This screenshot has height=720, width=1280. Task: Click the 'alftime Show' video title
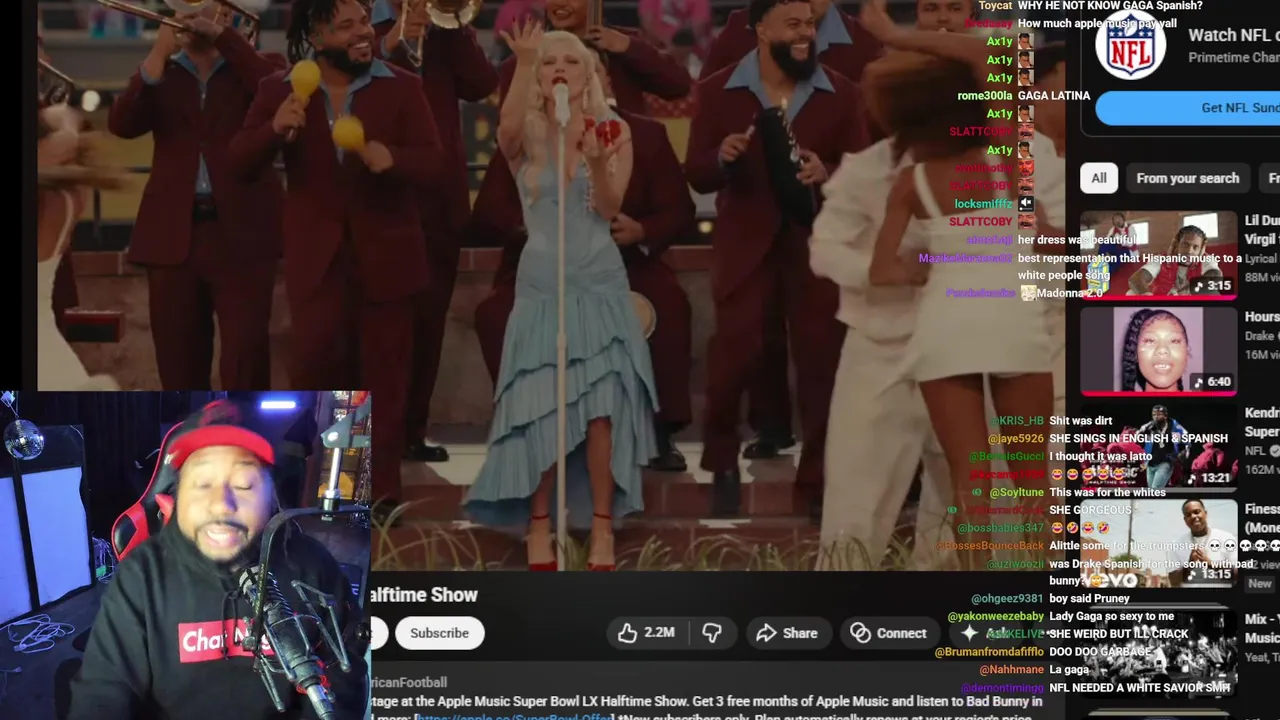(424, 595)
